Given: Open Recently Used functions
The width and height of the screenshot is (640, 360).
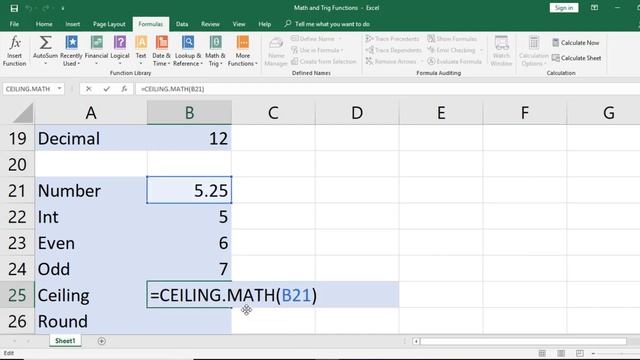Looking at the screenshot, I should (x=71, y=51).
